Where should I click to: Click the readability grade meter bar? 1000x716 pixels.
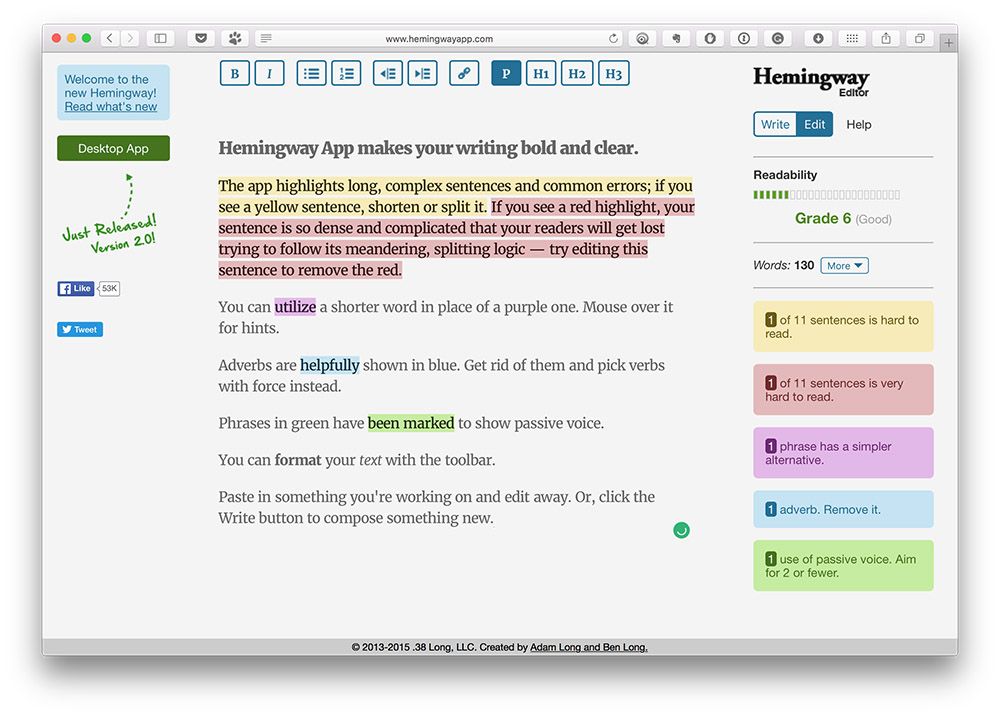pyautogui.click(x=827, y=194)
